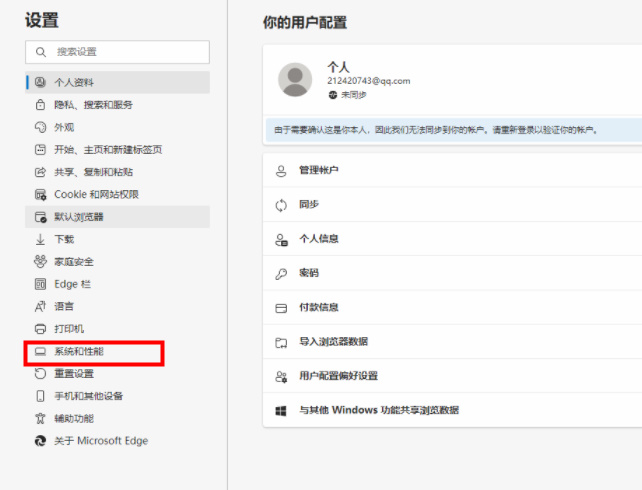The width and height of the screenshot is (642, 490).
Task: Click the 导入浏览器数据 folder icon
Action: coord(281,342)
